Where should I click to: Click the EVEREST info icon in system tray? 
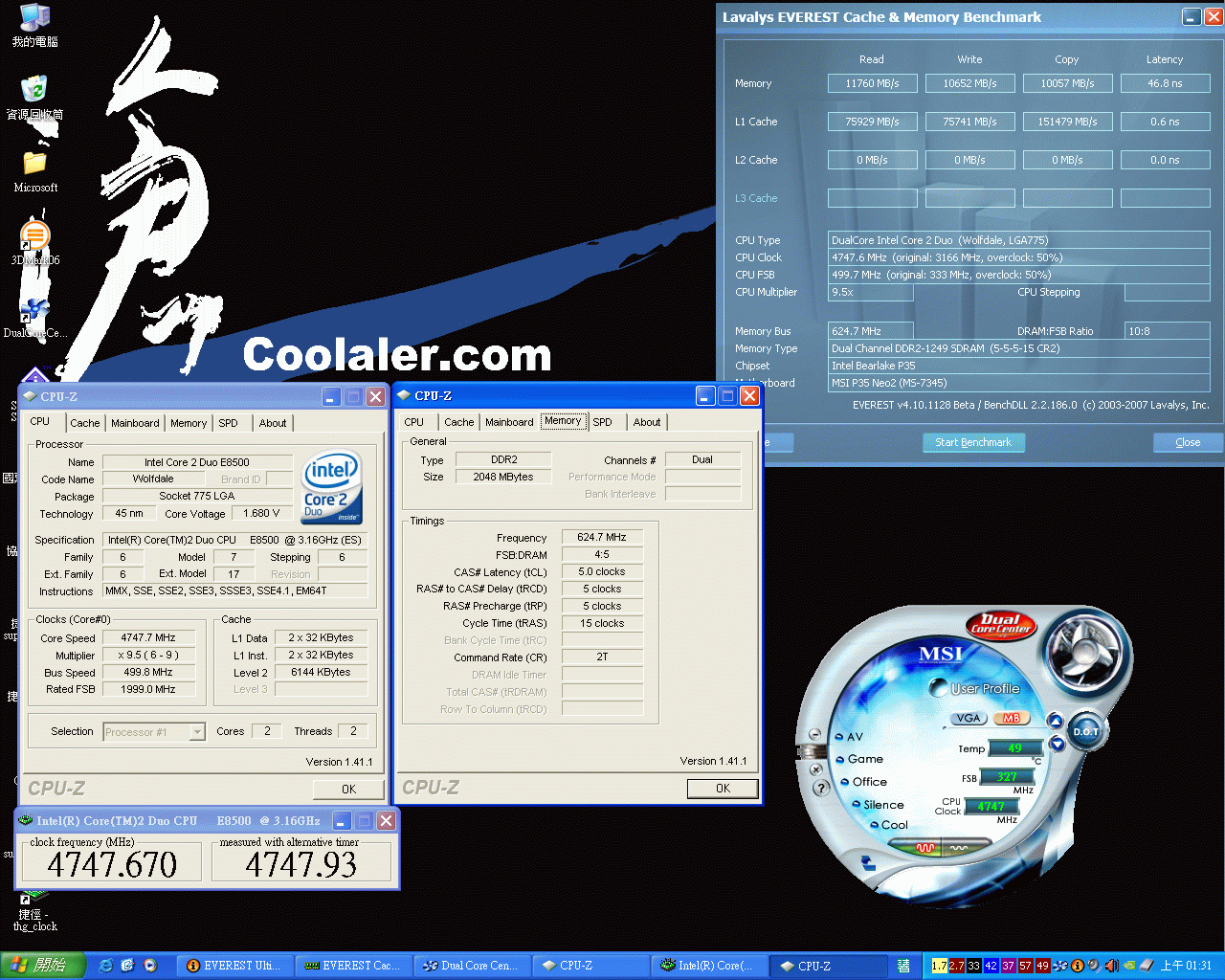tap(1077, 966)
